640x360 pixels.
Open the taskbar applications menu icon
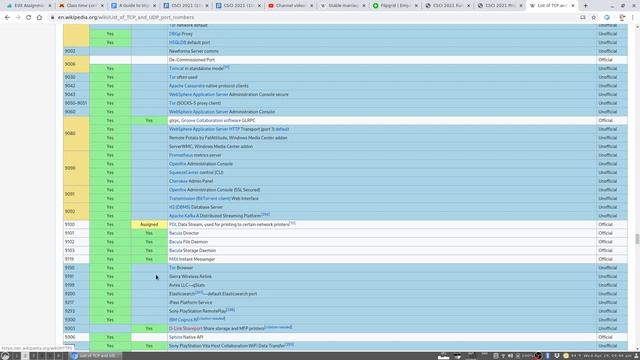pyautogui.click(x=5, y=356)
